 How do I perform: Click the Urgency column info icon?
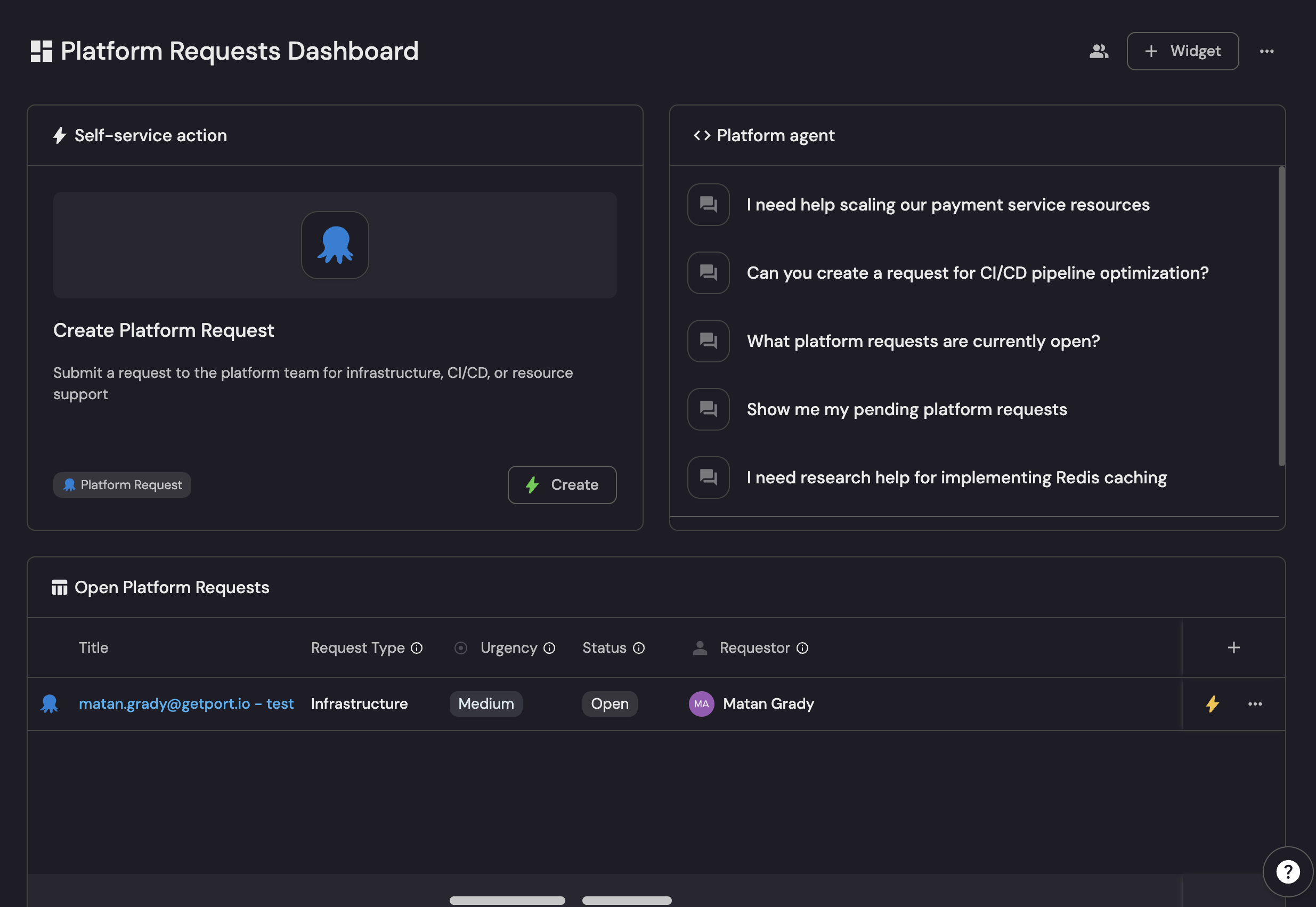point(549,648)
